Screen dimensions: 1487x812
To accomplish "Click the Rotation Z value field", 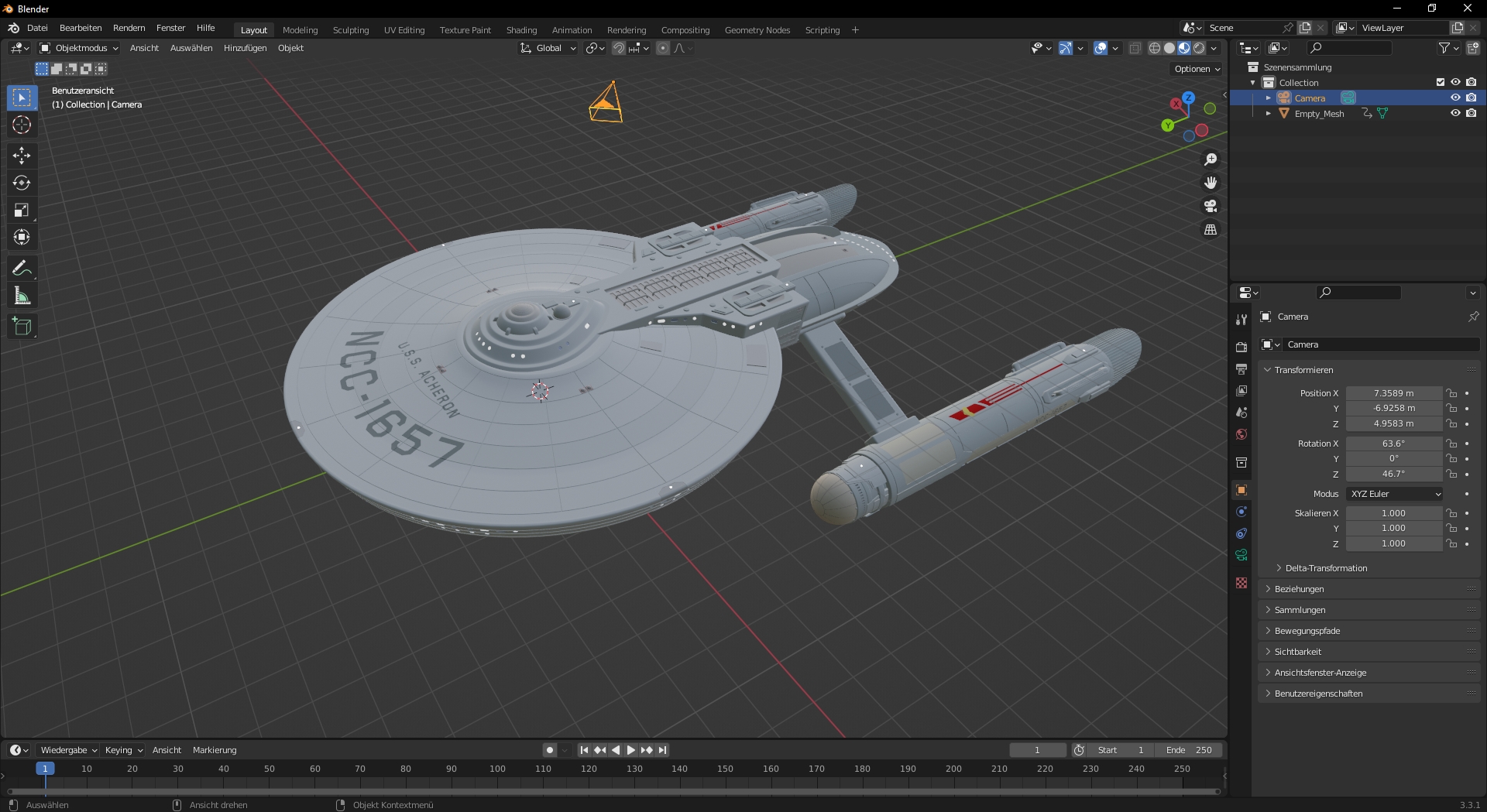I will pos(1393,474).
